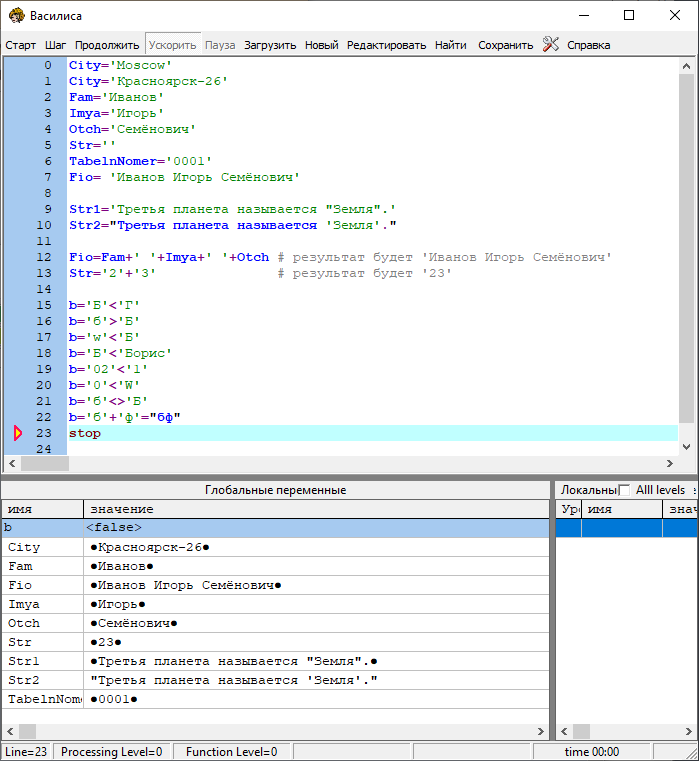Image resolution: width=699 pixels, height=761 pixels.
Task: Select the variable b row in globals
Action: click(275, 527)
